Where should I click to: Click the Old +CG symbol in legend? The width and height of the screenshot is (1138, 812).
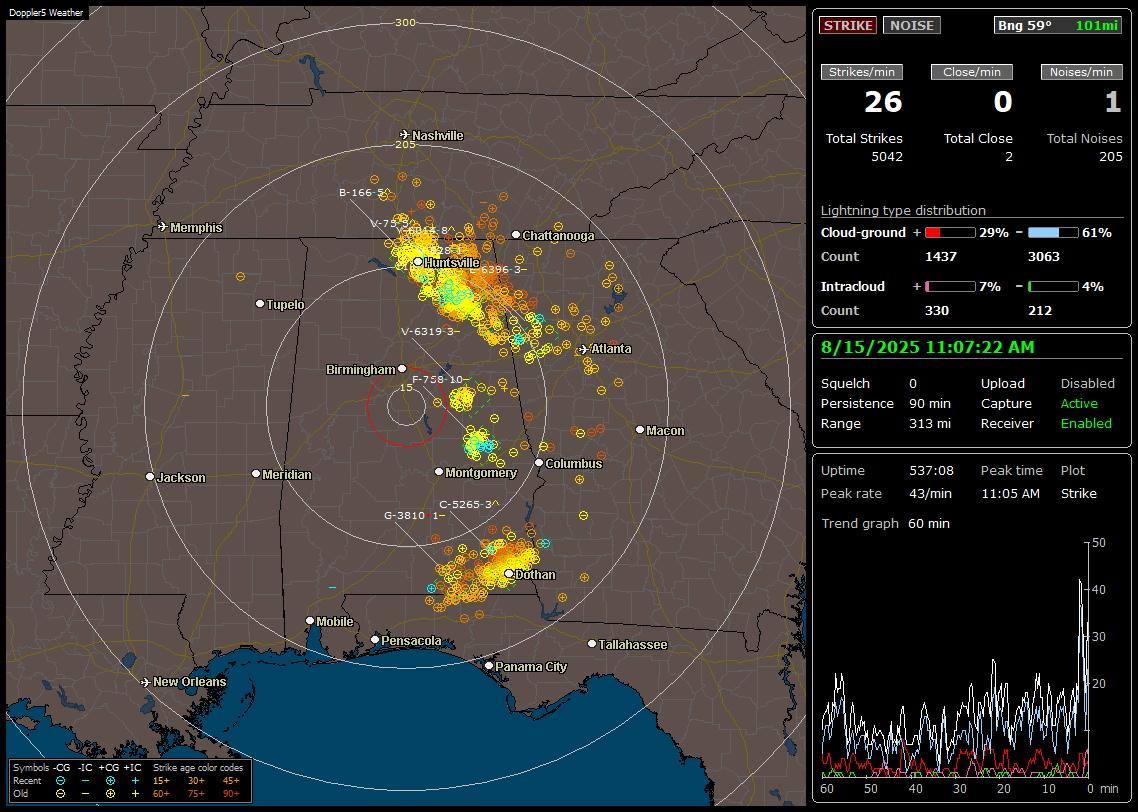[x=110, y=794]
